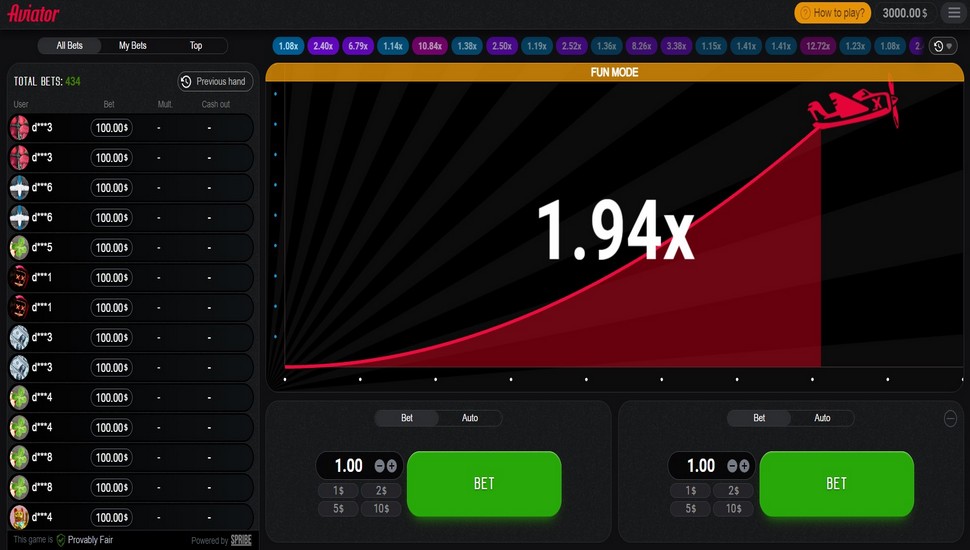Switch to the My Bets tab
This screenshot has width=970, height=550.
(132, 46)
